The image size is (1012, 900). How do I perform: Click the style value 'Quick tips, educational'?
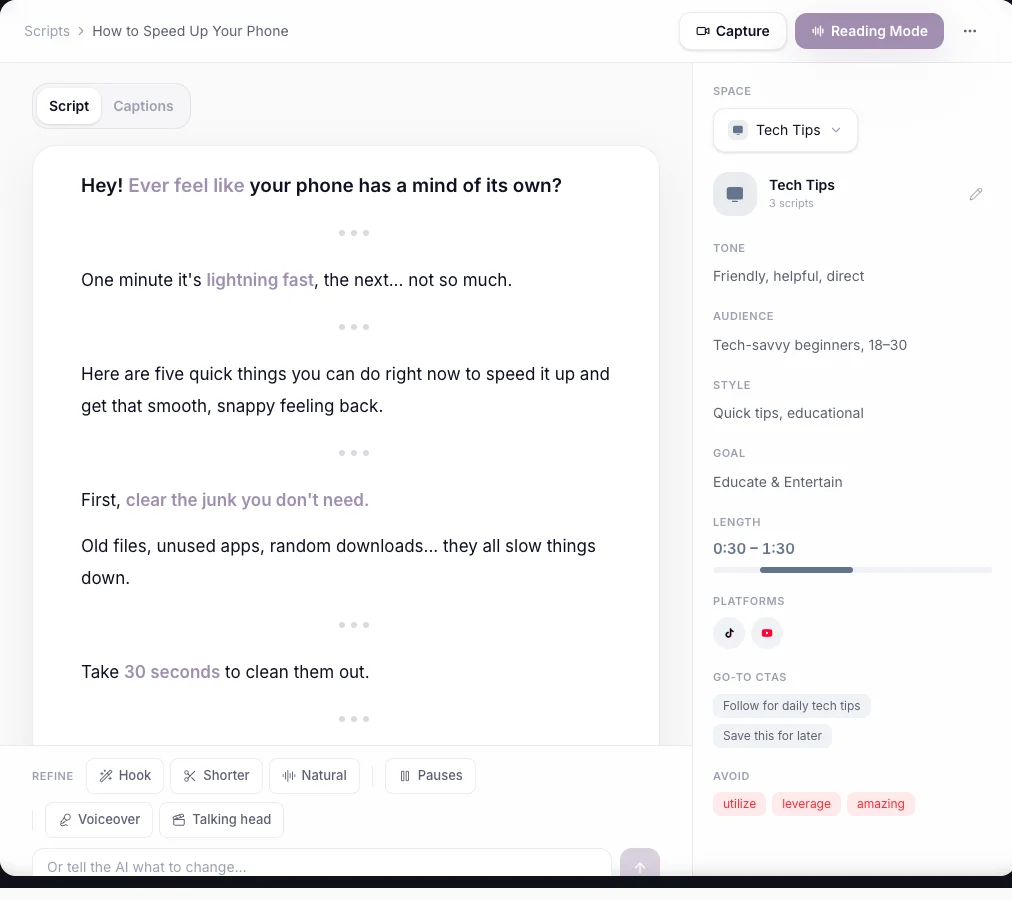[x=788, y=413]
